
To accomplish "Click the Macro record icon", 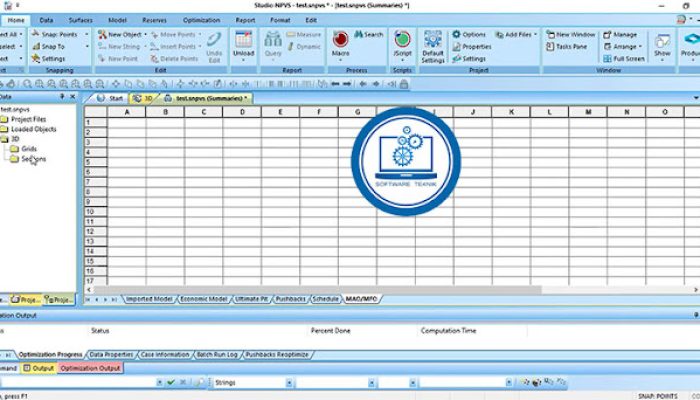I will (x=341, y=39).
